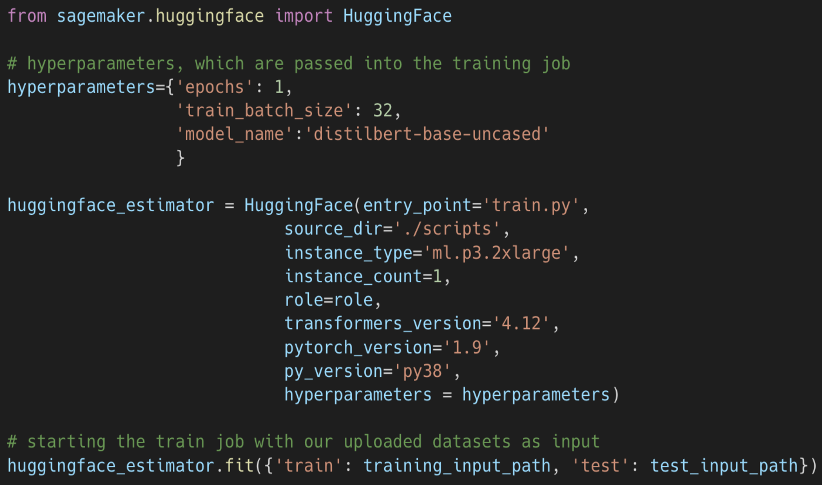Click 'hyperparameters = hyperparameters' argument's left name

pos(358,395)
